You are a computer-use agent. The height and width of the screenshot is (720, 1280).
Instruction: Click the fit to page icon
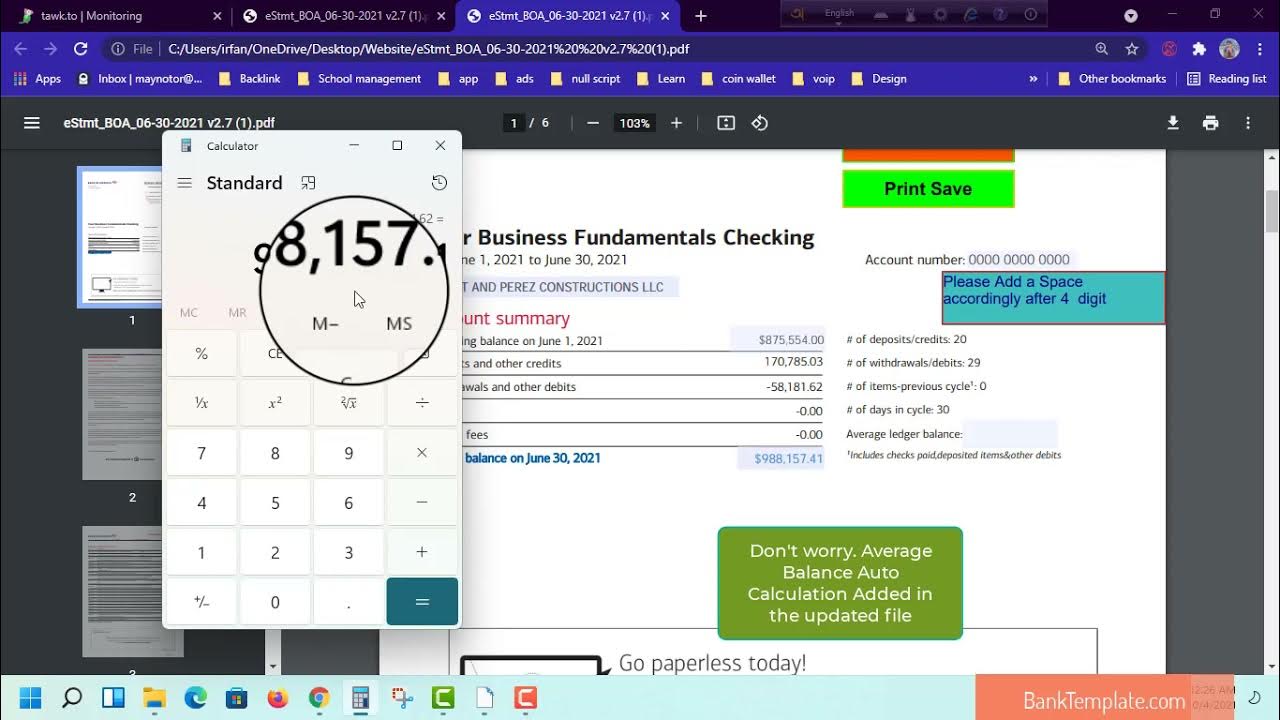(x=726, y=123)
